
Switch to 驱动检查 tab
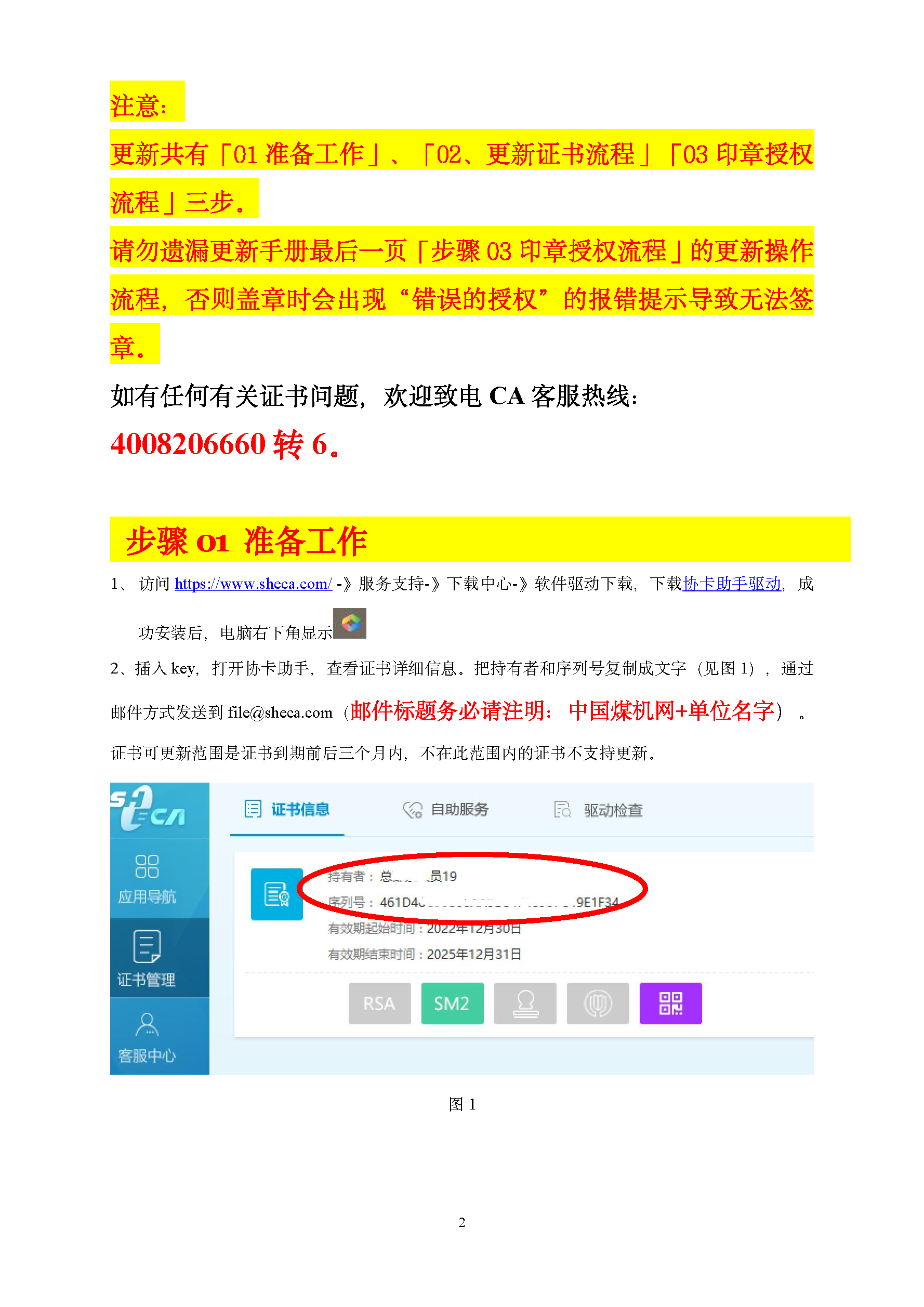[x=598, y=810]
